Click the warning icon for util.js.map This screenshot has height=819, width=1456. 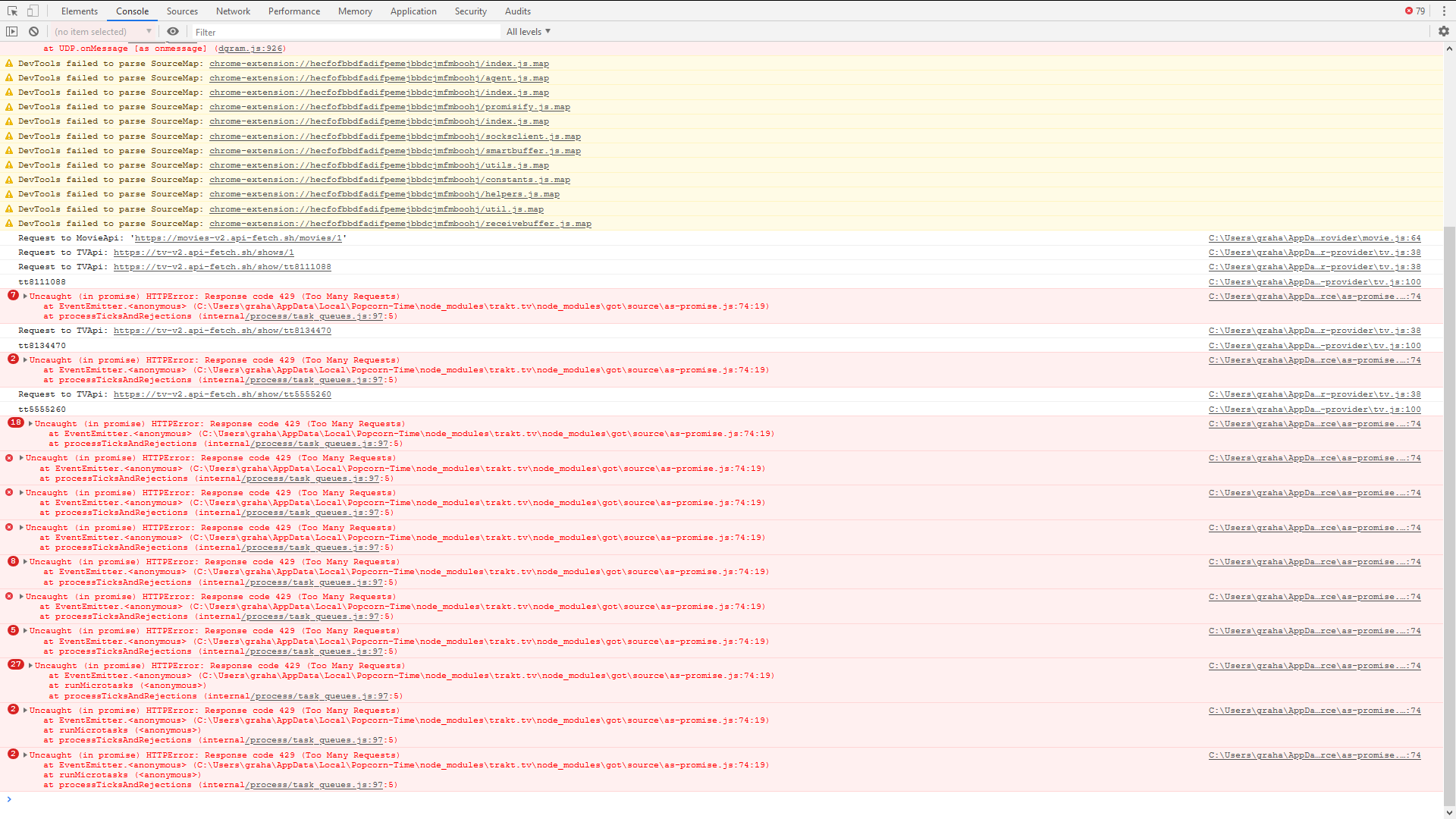(9, 209)
